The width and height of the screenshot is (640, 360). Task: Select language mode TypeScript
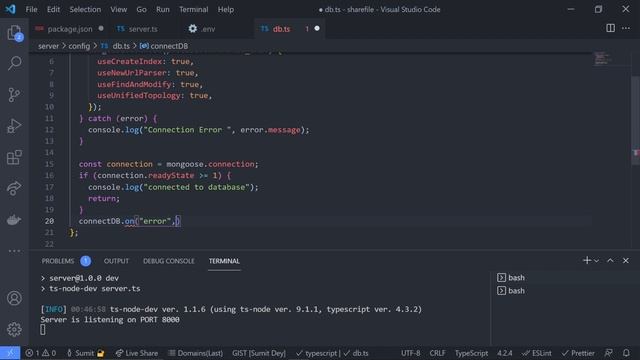click(471, 353)
